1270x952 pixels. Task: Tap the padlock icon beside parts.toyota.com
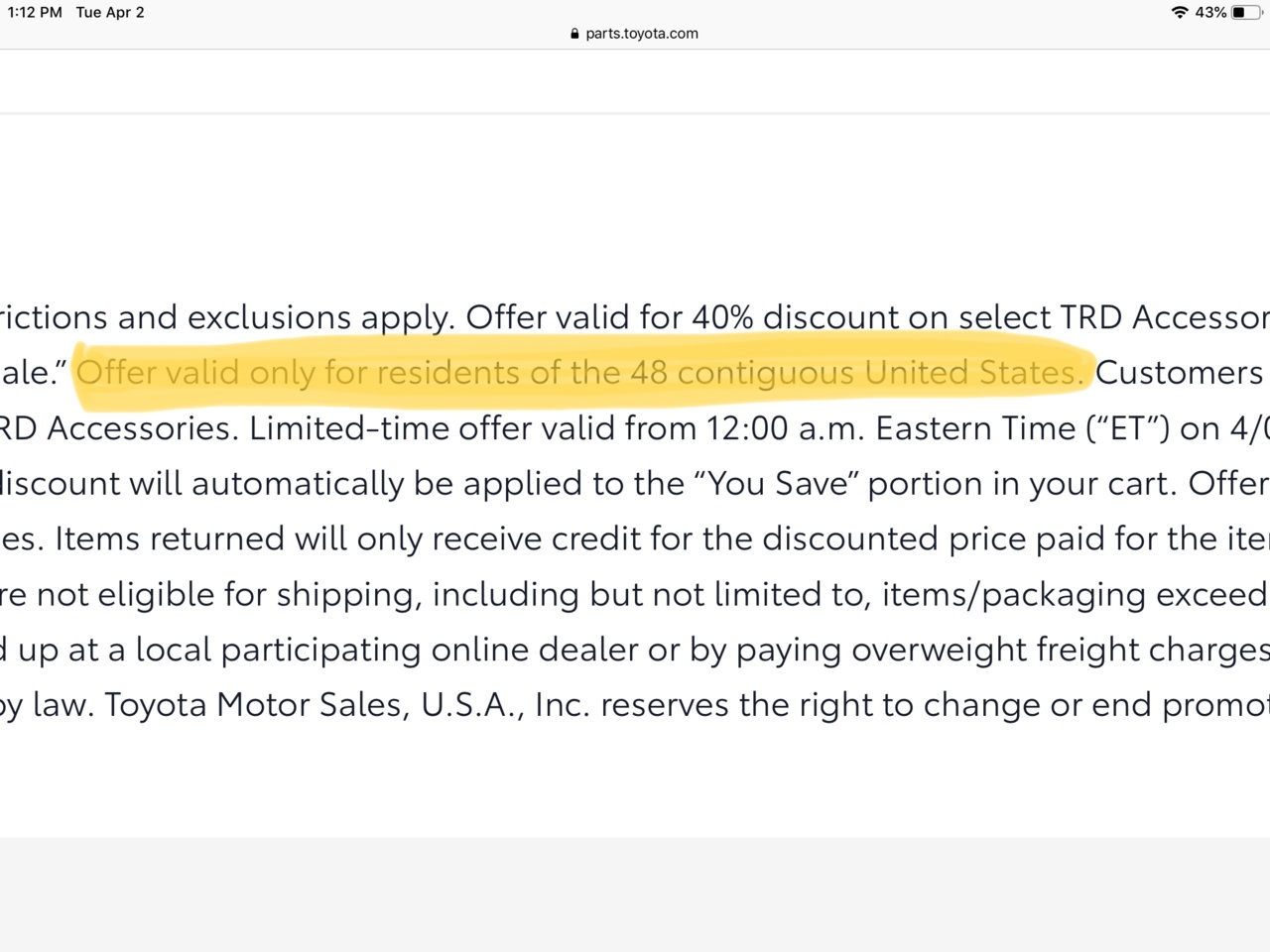(574, 34)
